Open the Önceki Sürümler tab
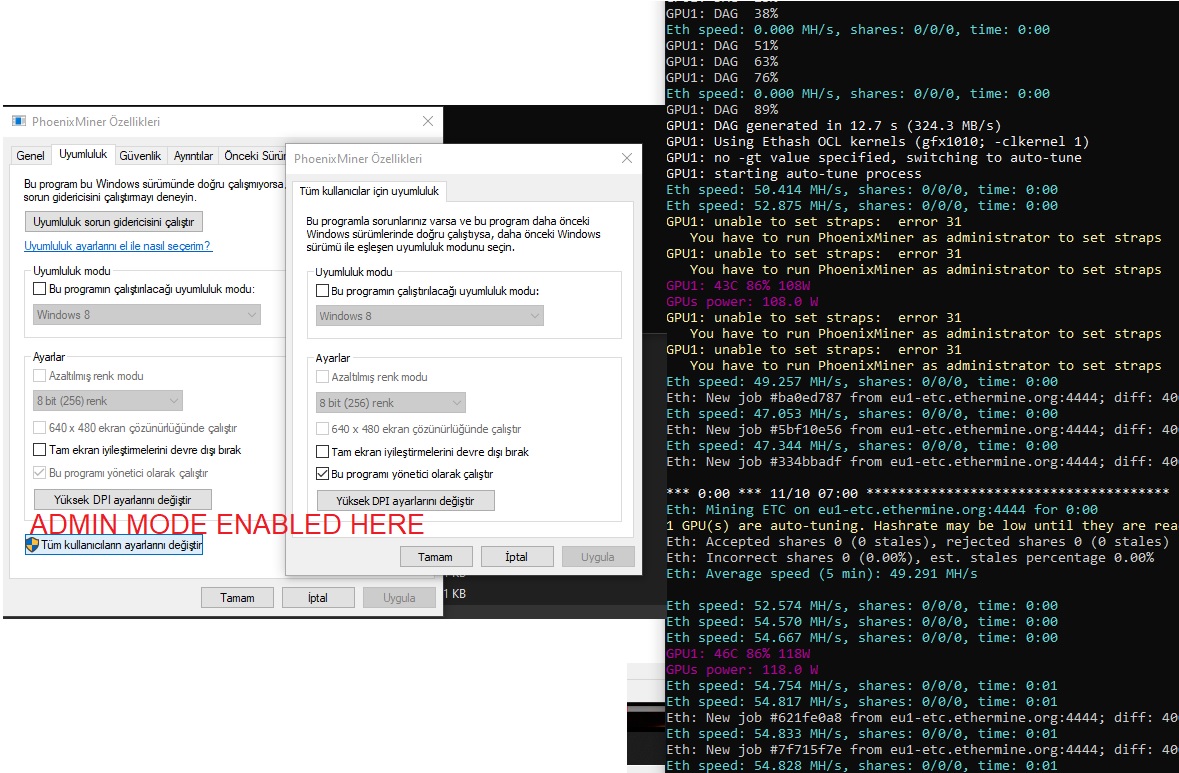This screenshot has height=773, width=1179. click(253, 156)
